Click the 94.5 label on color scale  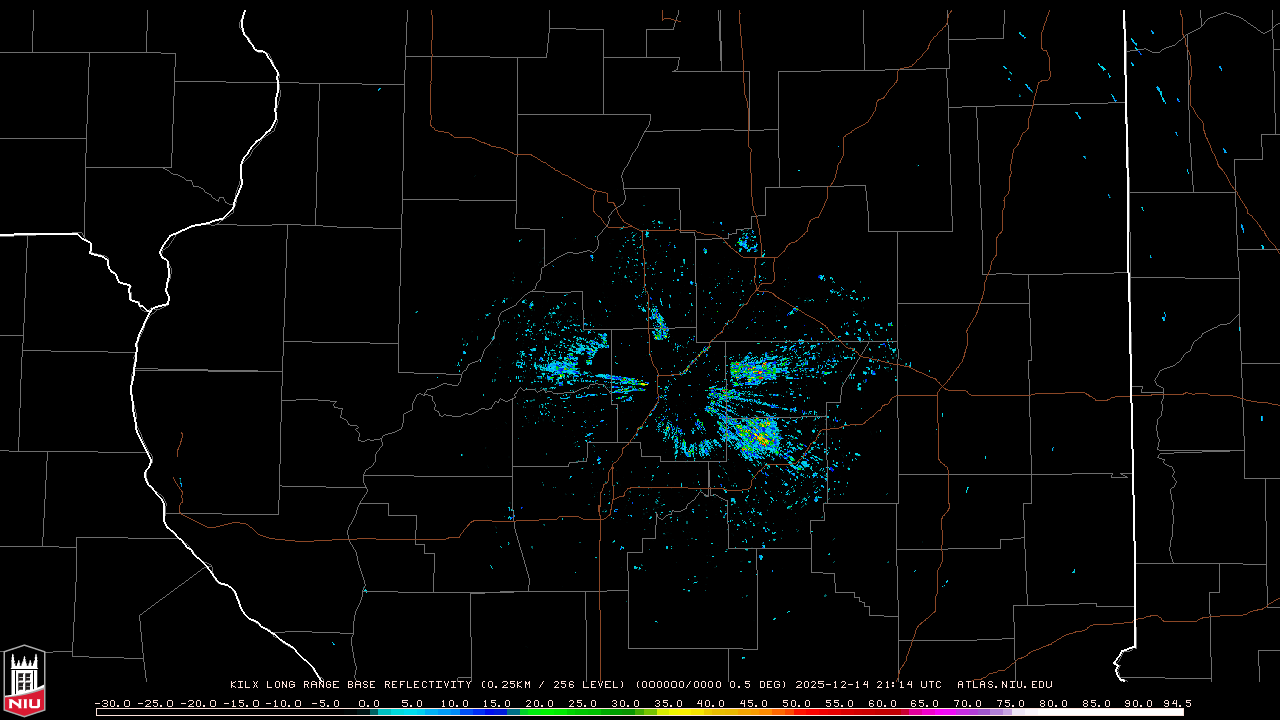point(1175,703)
